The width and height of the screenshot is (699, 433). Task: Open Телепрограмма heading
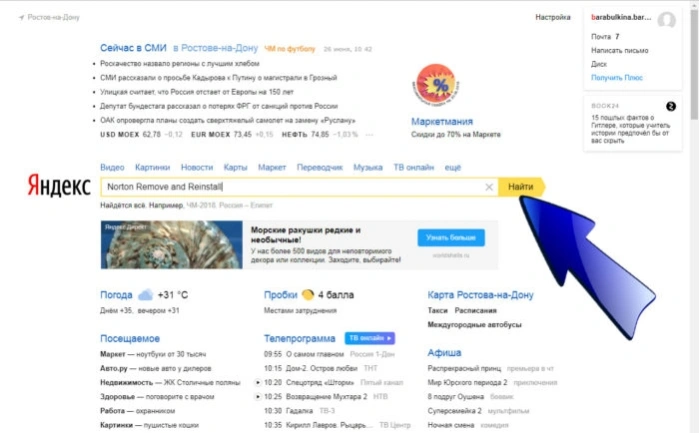300,338
